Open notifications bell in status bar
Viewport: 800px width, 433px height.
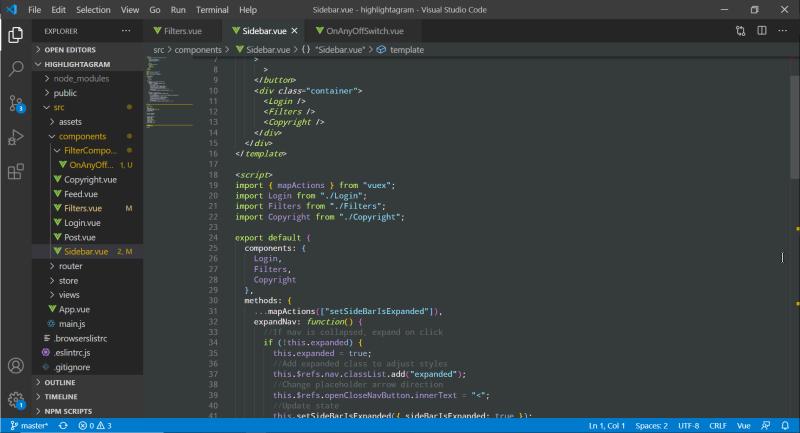pos(785,425)
